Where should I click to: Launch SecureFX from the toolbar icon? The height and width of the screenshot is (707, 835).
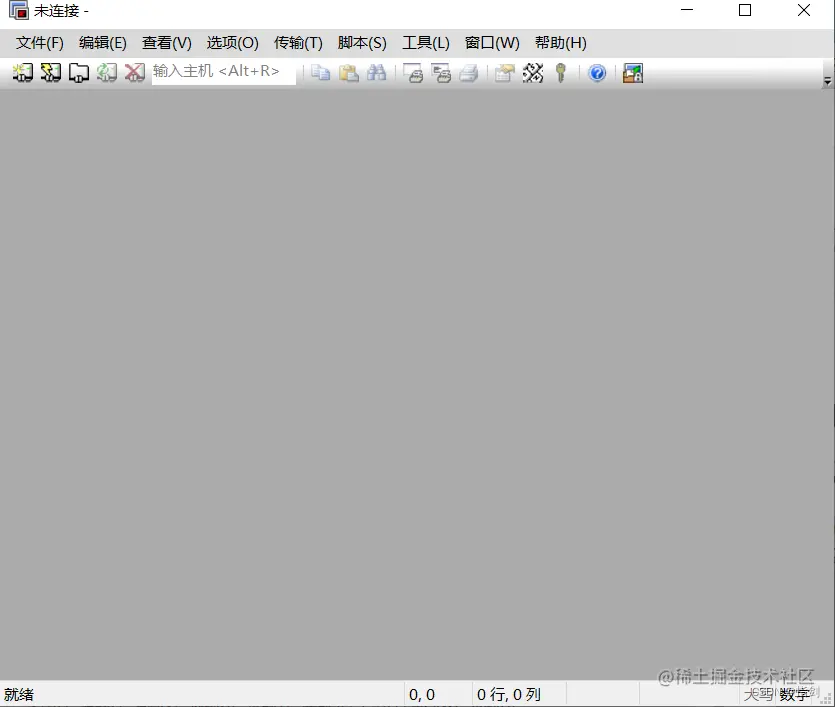pos(633,72)
